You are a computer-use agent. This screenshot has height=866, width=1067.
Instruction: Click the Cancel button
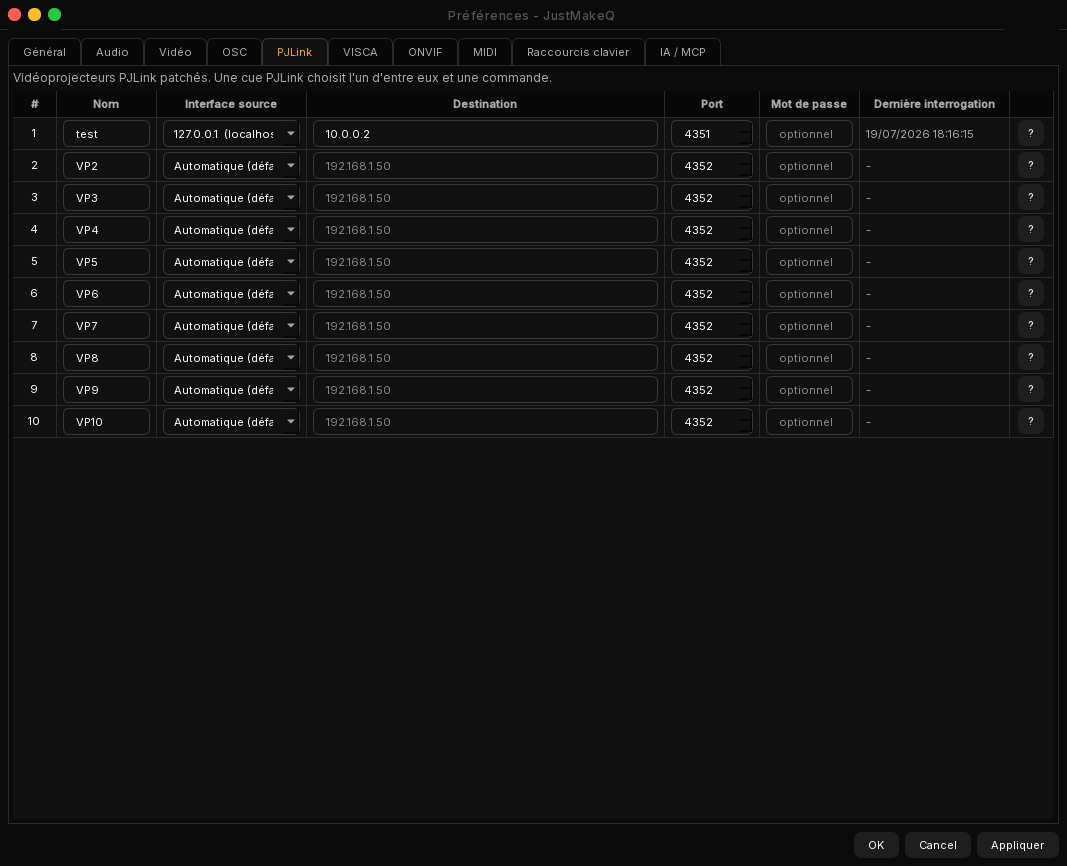tap(937, 844)
